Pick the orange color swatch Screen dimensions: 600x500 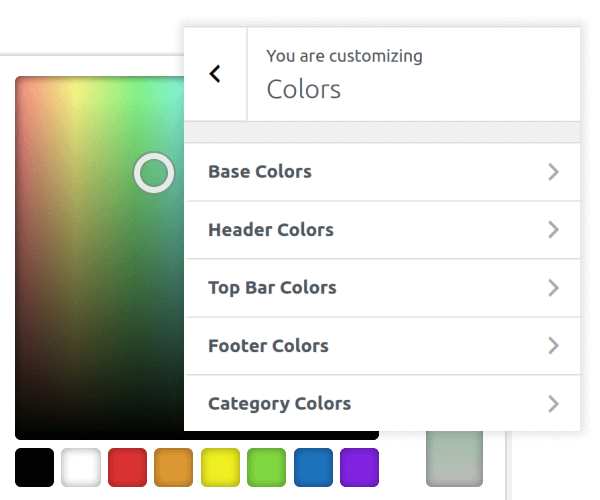point(174,467)
